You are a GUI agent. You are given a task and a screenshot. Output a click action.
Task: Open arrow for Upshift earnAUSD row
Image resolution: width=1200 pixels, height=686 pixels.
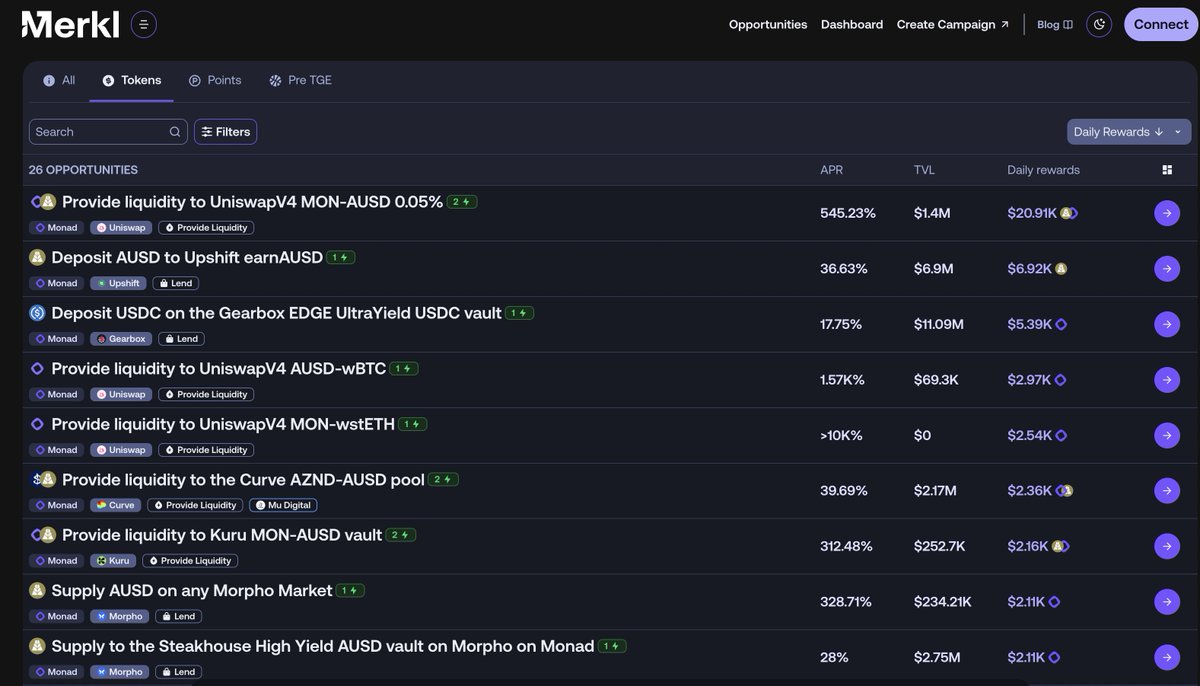coord(1167,269)
